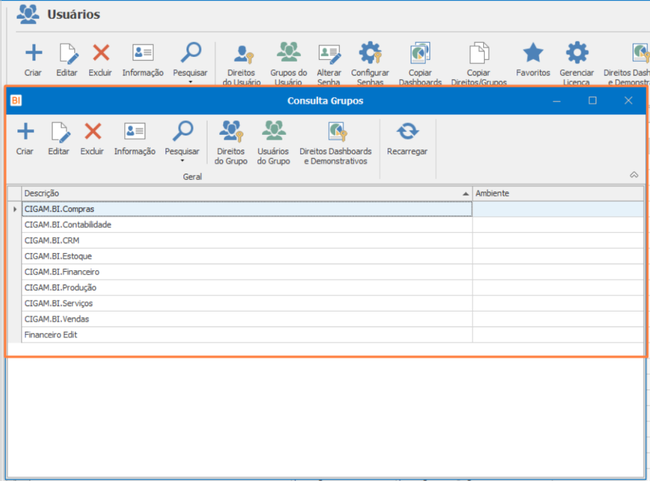The width and height of the screenshot is (650, 481).
Task: Expand Pesquisar dropdown in the Usuários toolbar
Action: click(x=190, y=82)
